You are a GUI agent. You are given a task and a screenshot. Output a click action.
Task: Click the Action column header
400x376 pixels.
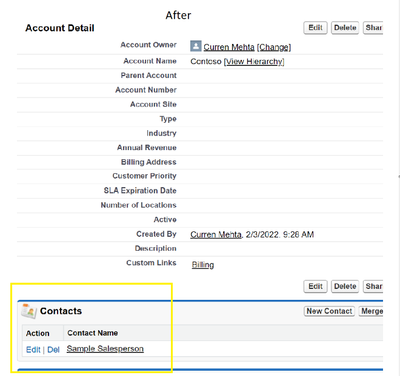pyautogui.click(x=38, y=333)
